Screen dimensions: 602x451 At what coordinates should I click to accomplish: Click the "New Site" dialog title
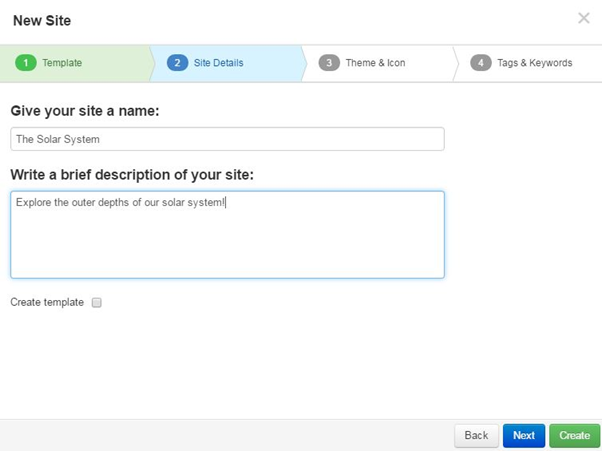(x=42, y=20)
